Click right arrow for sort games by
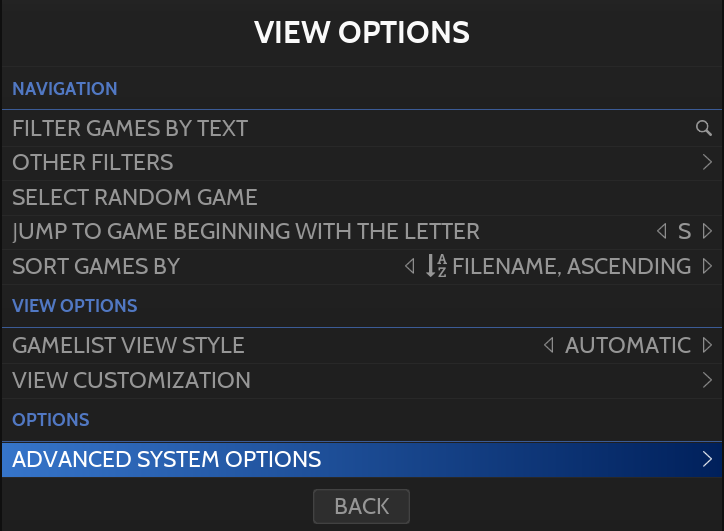The image size is (724, 531). [707, 266]
